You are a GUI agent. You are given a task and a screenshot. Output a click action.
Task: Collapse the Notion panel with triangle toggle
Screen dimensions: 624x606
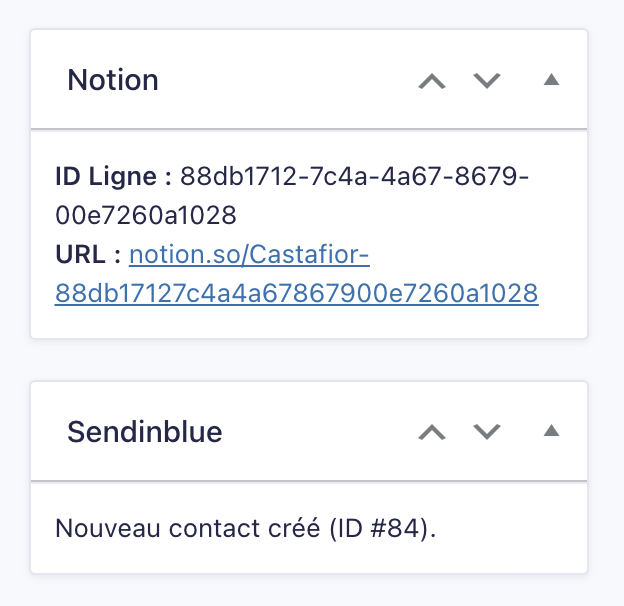(x=550, y=80)
